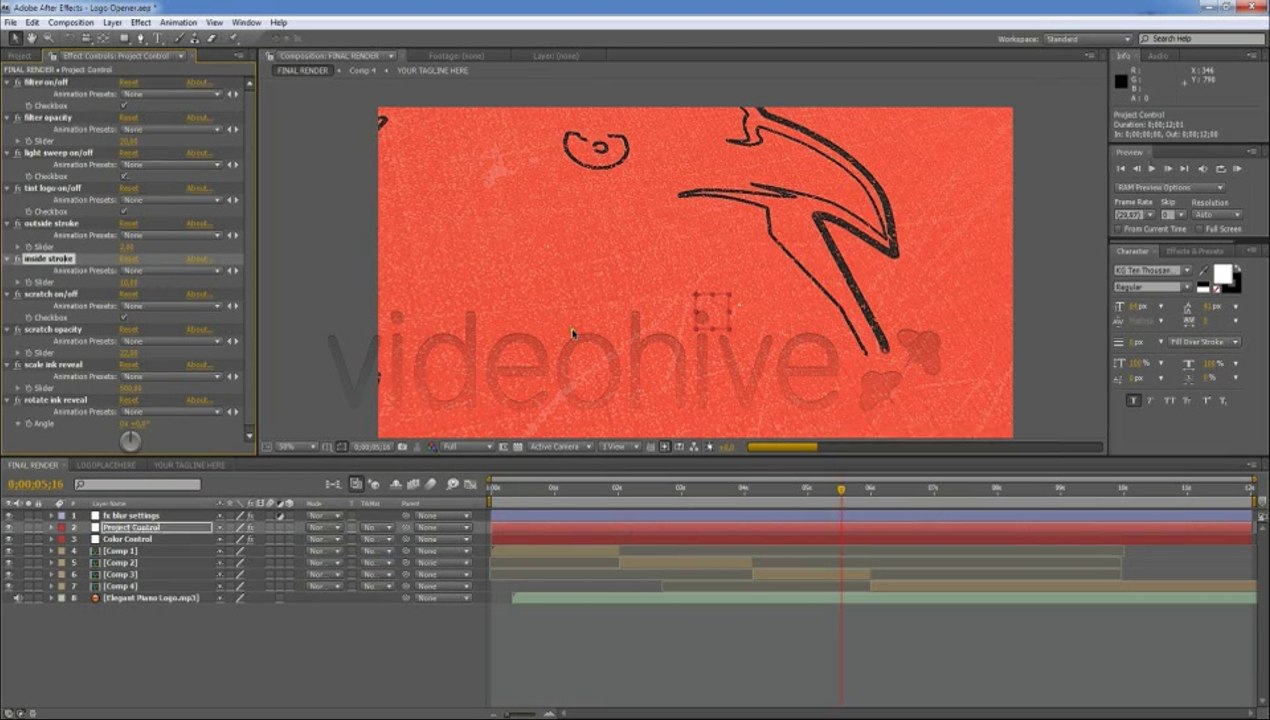The width and height of the screenshot is (1270, 720).
Task: Hide the [Comp 1] layer
Action: click(9, 551)
